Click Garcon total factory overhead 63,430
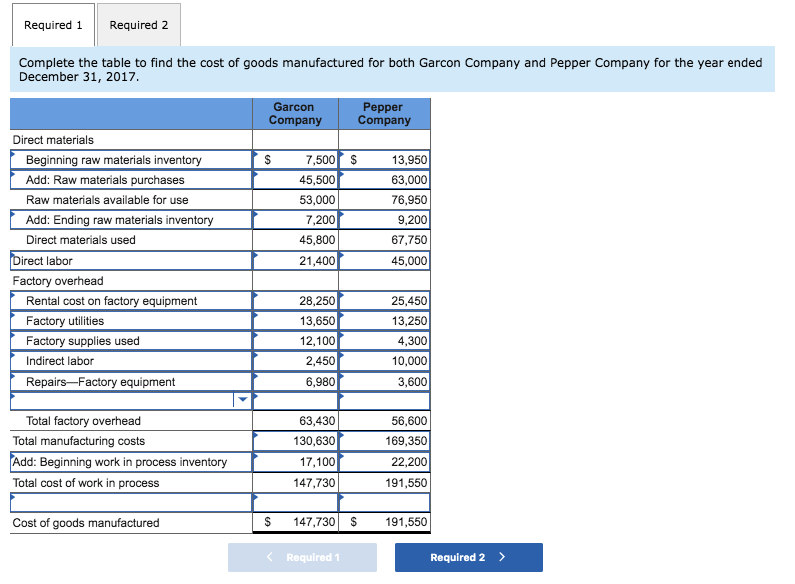 click(x=296, y=421)
